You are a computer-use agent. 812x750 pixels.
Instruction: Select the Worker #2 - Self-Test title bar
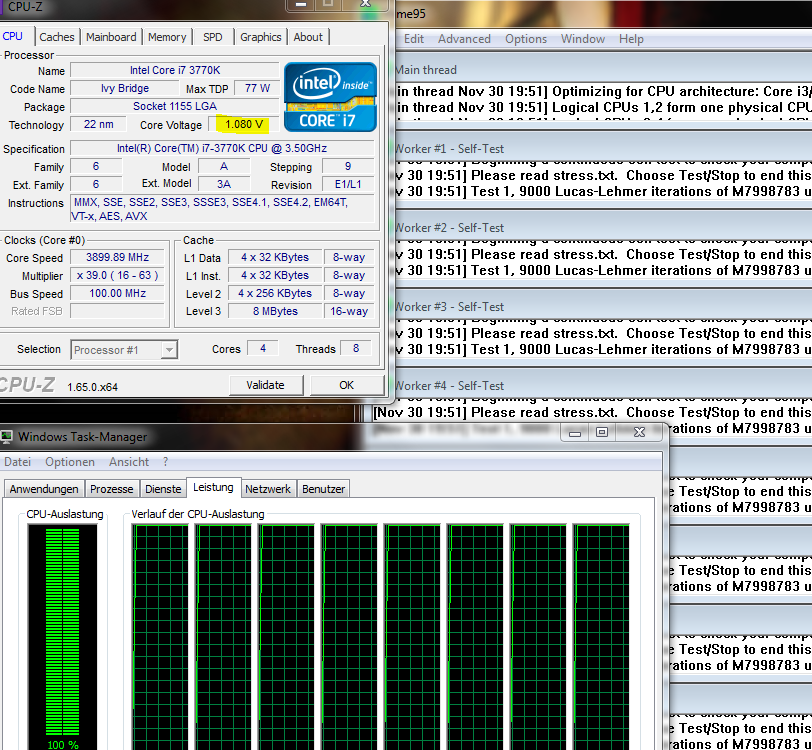point(603,228)
